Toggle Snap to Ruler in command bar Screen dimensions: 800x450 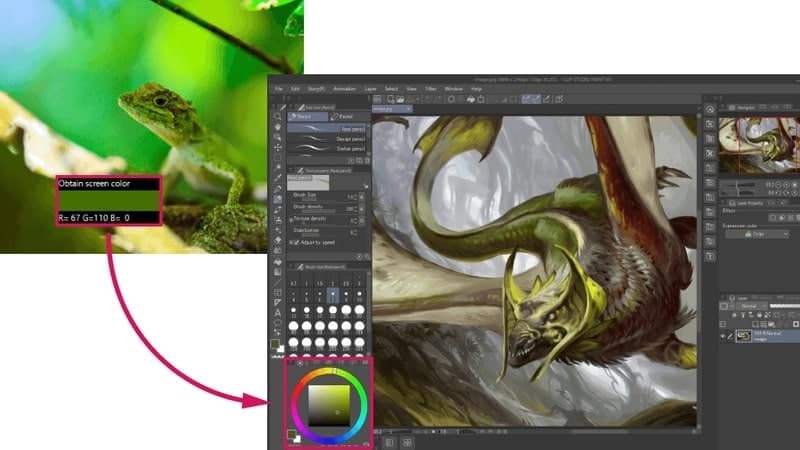tap(526, 99)
